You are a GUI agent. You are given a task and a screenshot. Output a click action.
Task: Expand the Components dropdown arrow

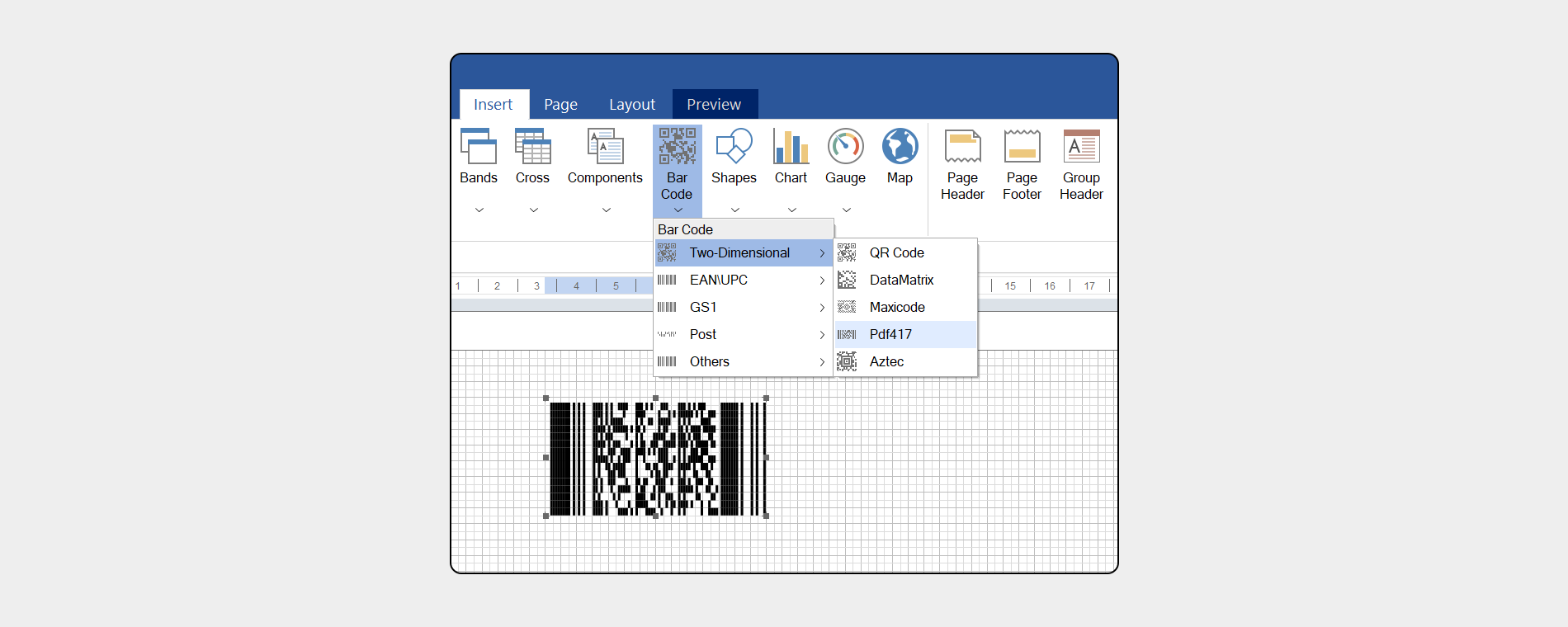pos(607,210)
